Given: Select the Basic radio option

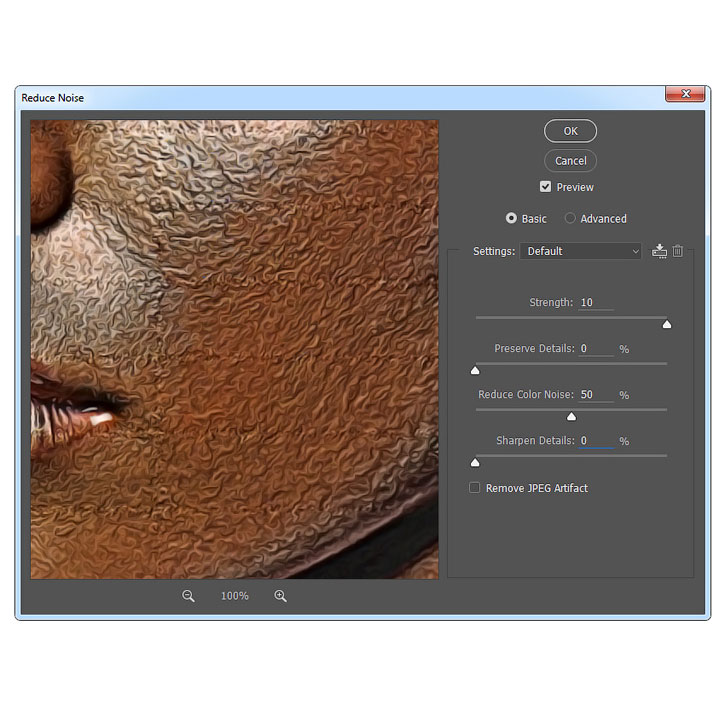Looking at the screenshot, I should [x=511, y=218].
